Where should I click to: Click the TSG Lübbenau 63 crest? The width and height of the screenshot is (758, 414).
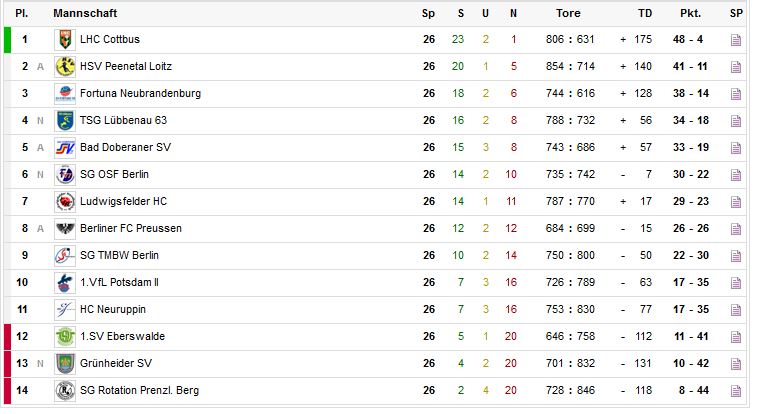pyautogui.click(x=65, y=121)
